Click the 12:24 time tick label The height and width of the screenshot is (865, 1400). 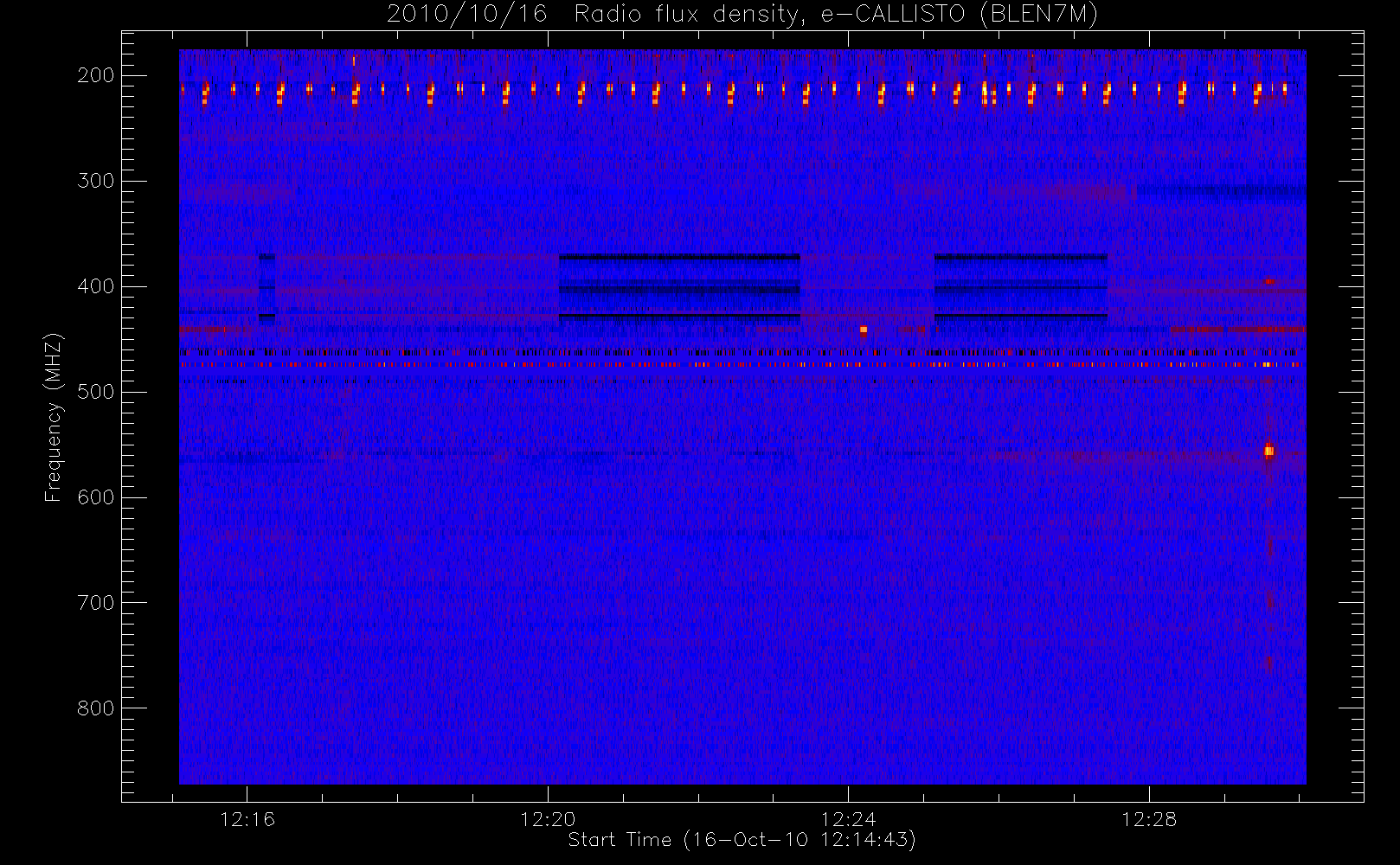(x=849, y=819)
